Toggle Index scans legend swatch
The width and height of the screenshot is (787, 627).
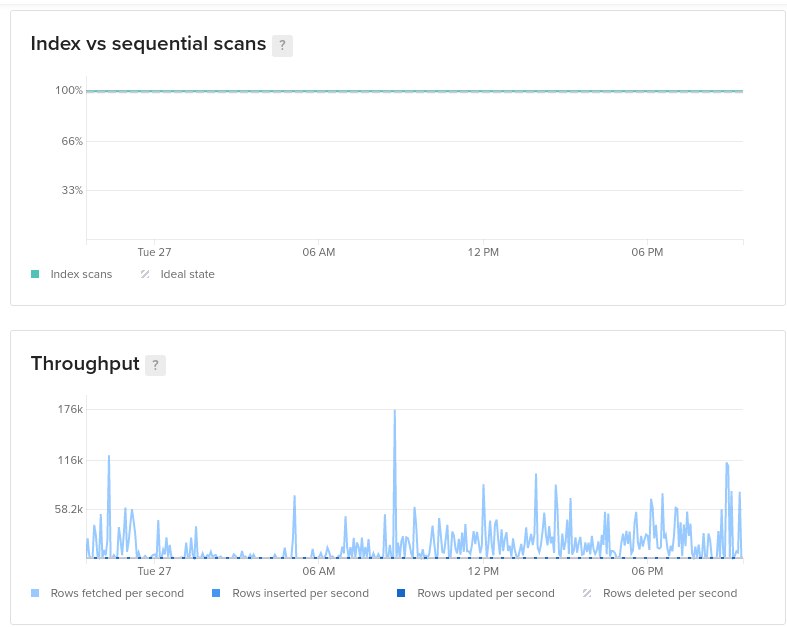(x=35, y=274)
